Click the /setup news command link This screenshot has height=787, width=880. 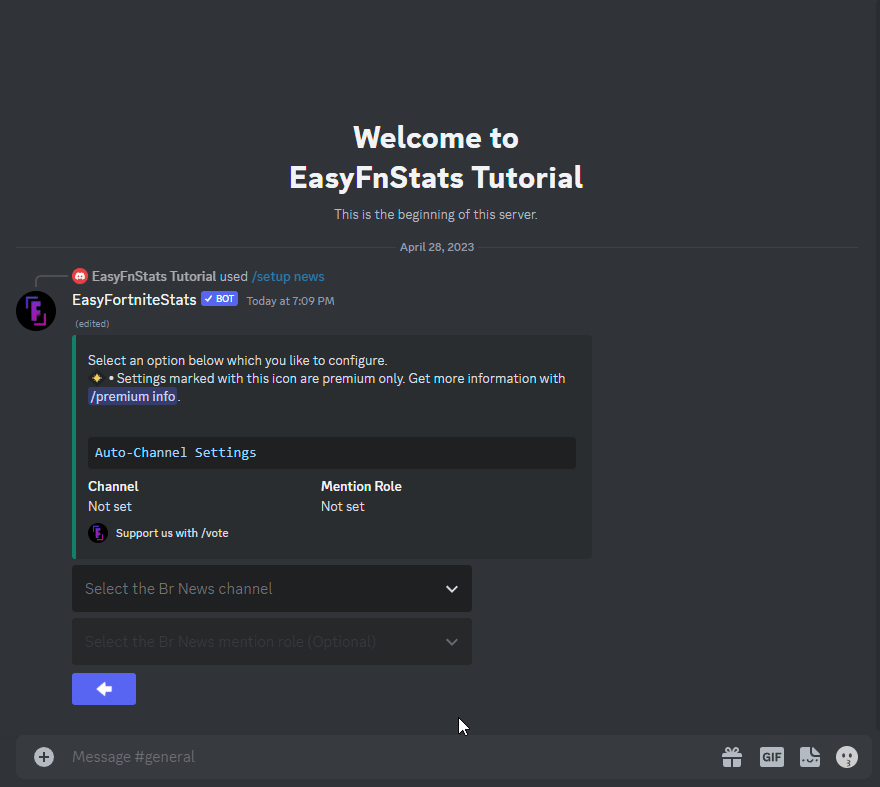coord(288,277)
